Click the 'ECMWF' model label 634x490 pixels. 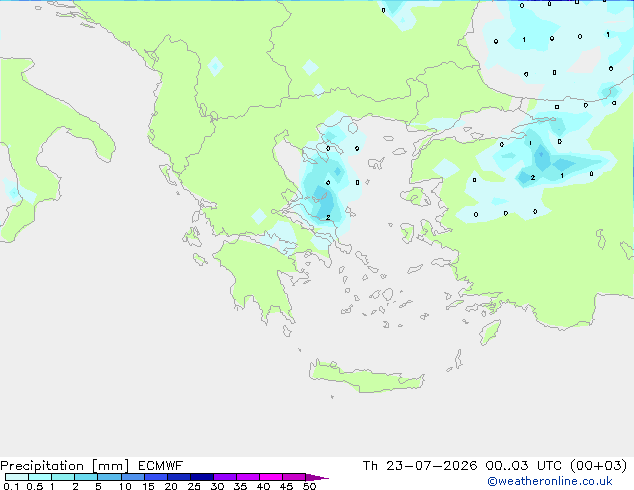[160, 466]
